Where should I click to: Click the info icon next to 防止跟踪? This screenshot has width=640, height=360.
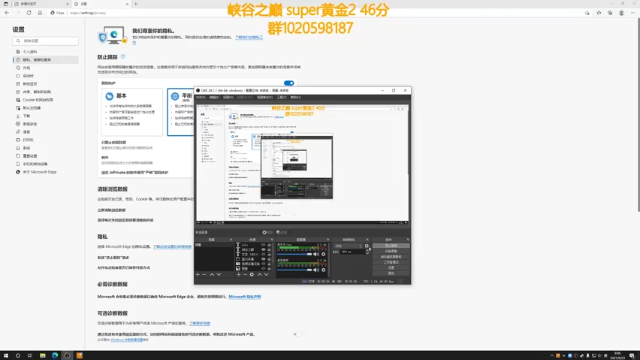coord(123,57)
